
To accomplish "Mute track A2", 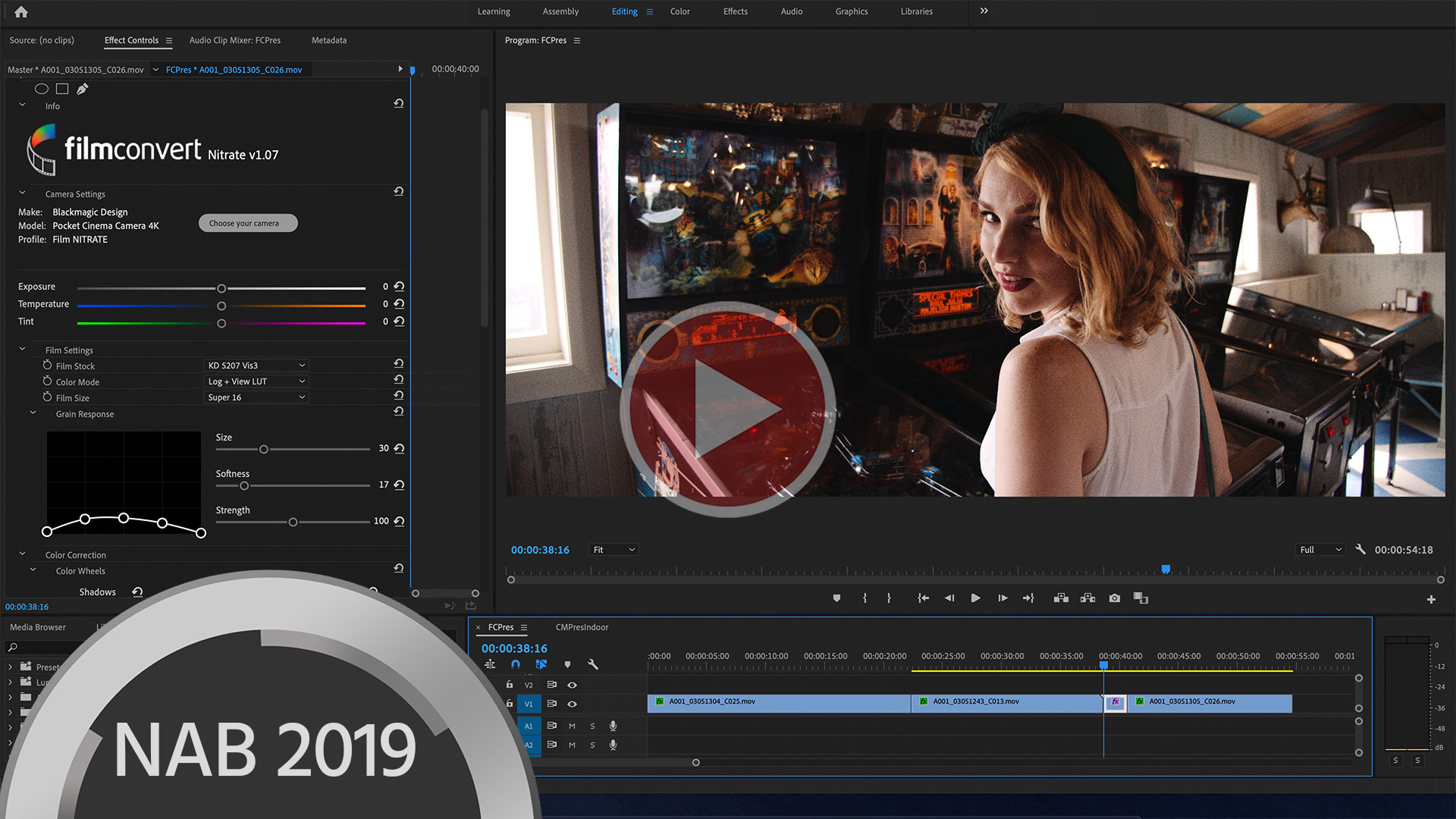I will point(572,745).
